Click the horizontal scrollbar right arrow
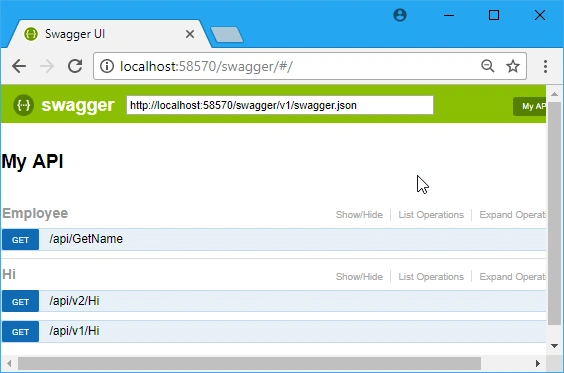This screenshot has width=564, height=373. coord(537,364)
